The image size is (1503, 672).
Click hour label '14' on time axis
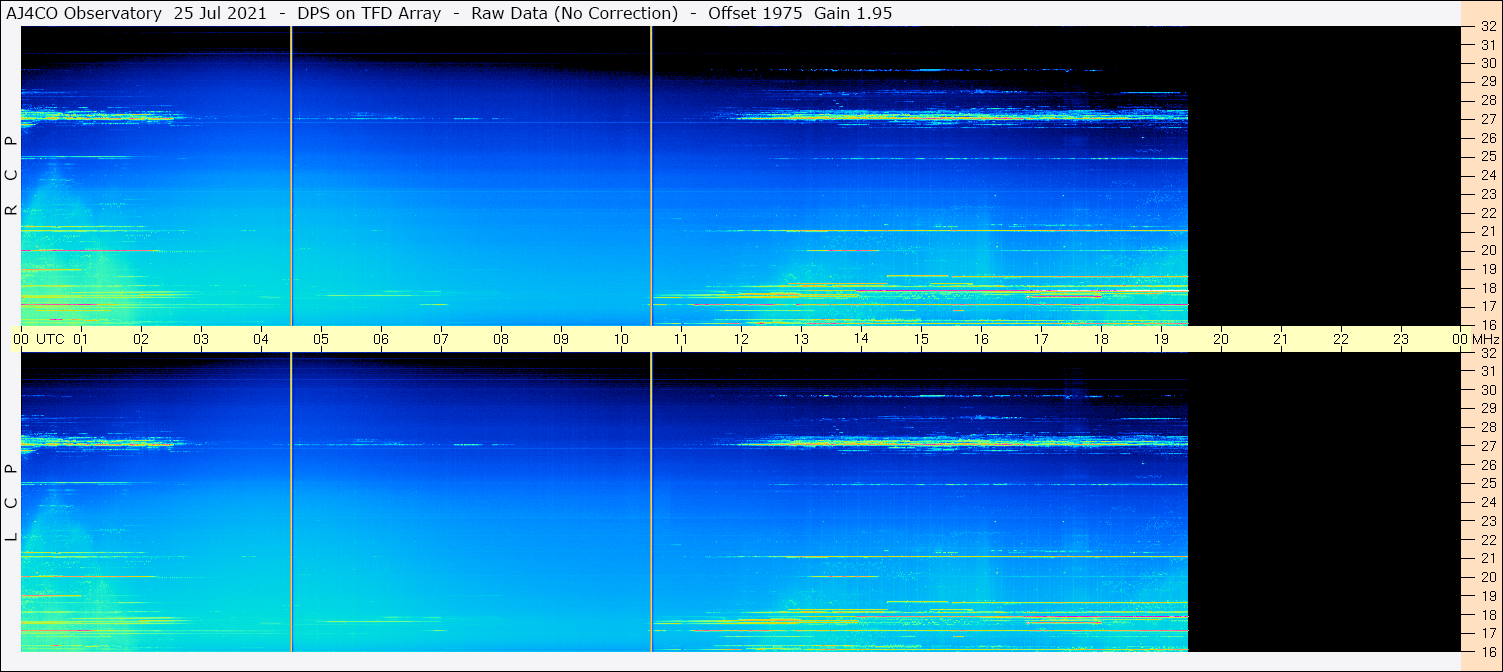point(861,339)
